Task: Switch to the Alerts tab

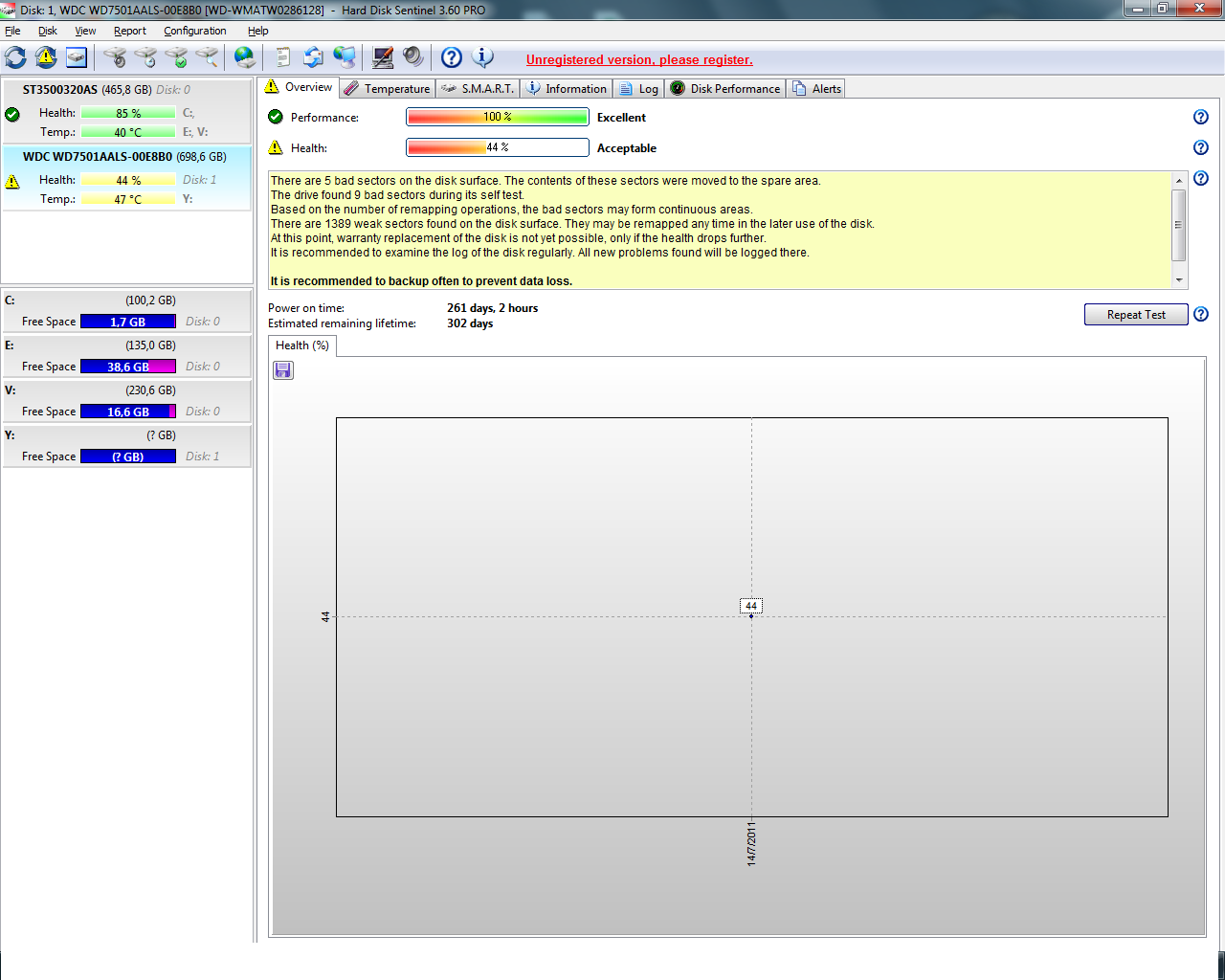Action: 816,89
